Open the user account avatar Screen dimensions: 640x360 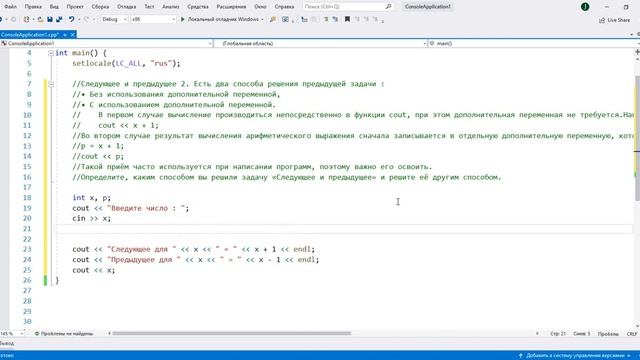[x=585, y=7]
